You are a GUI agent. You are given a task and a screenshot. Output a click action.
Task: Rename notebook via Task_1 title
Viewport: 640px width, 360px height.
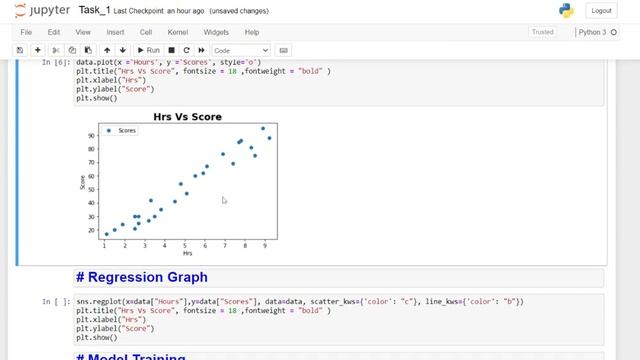94,10
